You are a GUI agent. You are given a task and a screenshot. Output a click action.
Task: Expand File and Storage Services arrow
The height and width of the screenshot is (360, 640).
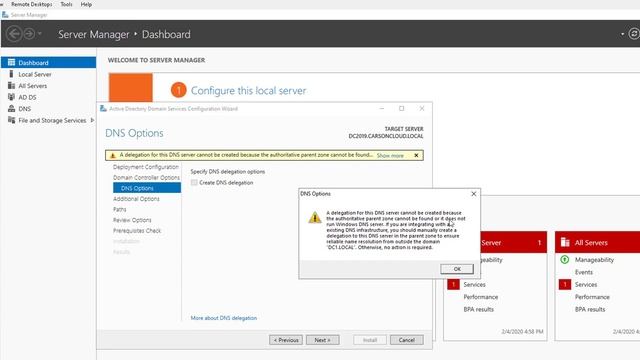[x=92, y=120]
